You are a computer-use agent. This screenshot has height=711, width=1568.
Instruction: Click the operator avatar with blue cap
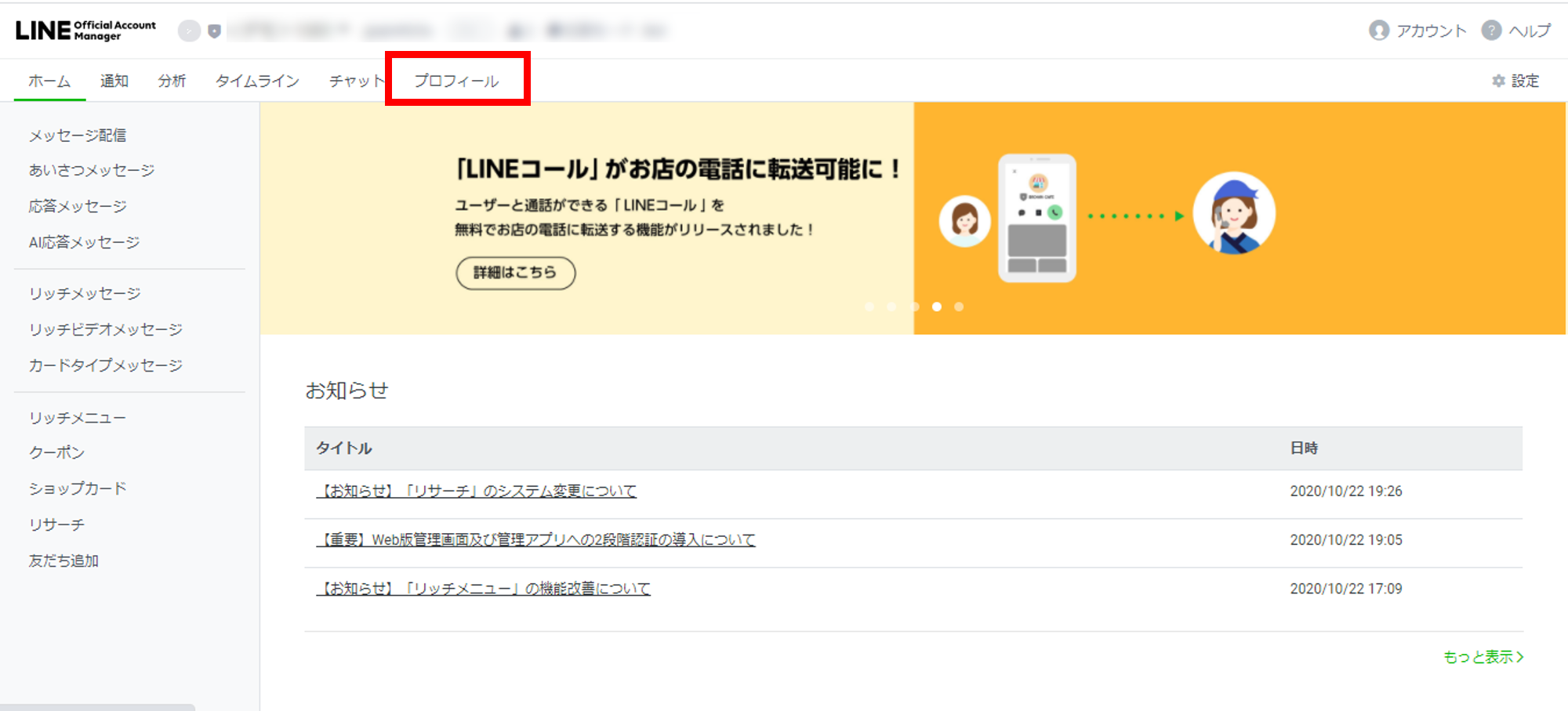(1234, 213)
